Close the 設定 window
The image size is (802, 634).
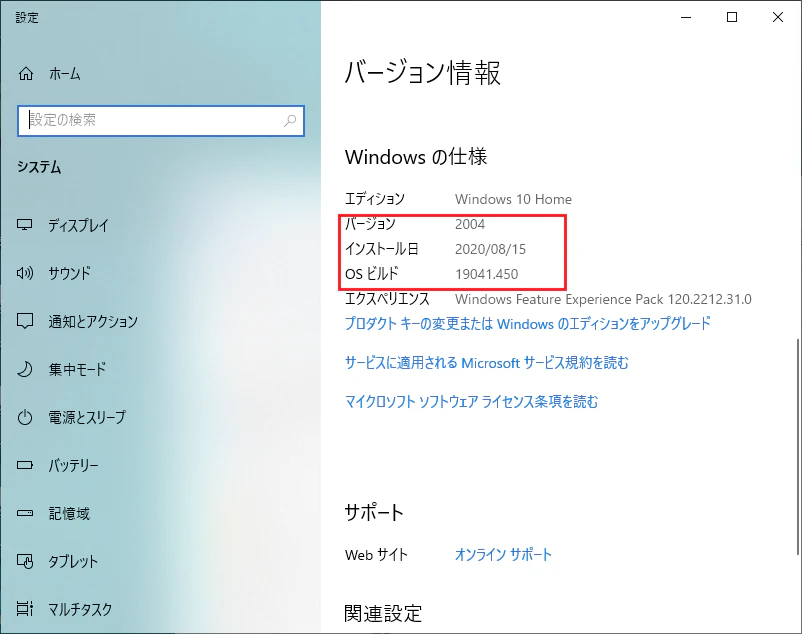tap(778, 17)
